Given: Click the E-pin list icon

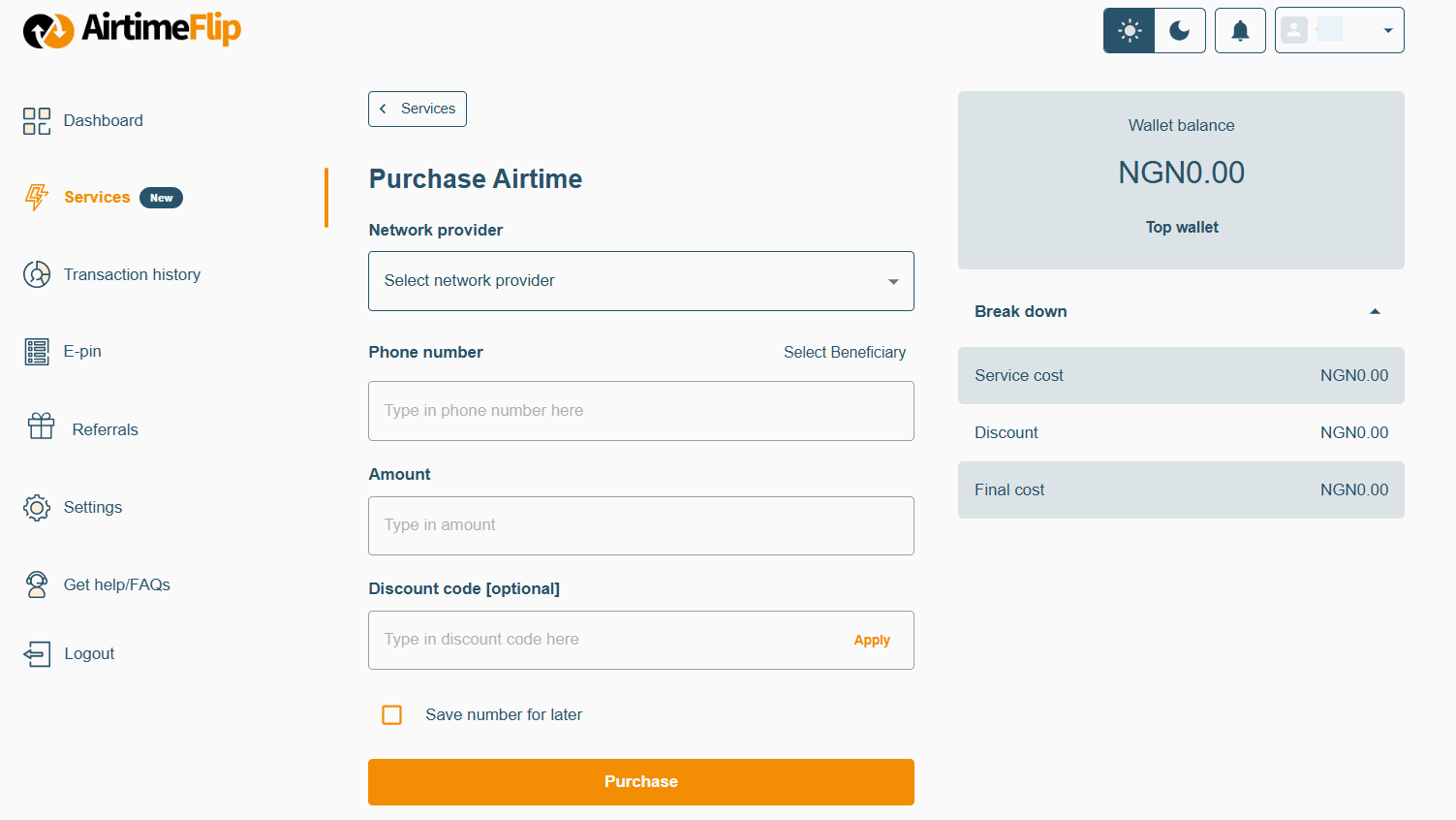Looking at the screenshot, I should pyautogui.click(x=37, y=352).
